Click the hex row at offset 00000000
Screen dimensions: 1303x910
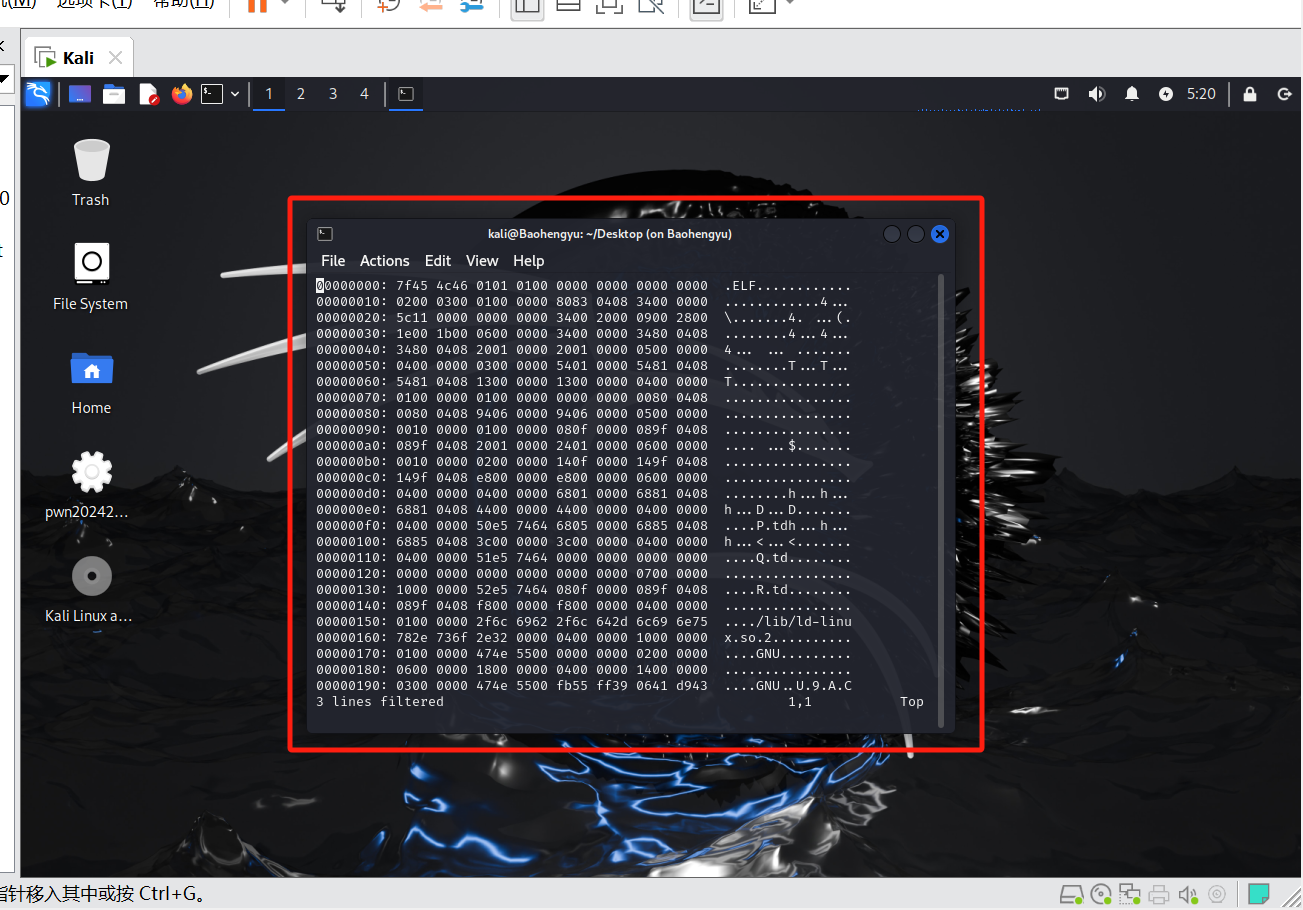[x=584, y=286]
